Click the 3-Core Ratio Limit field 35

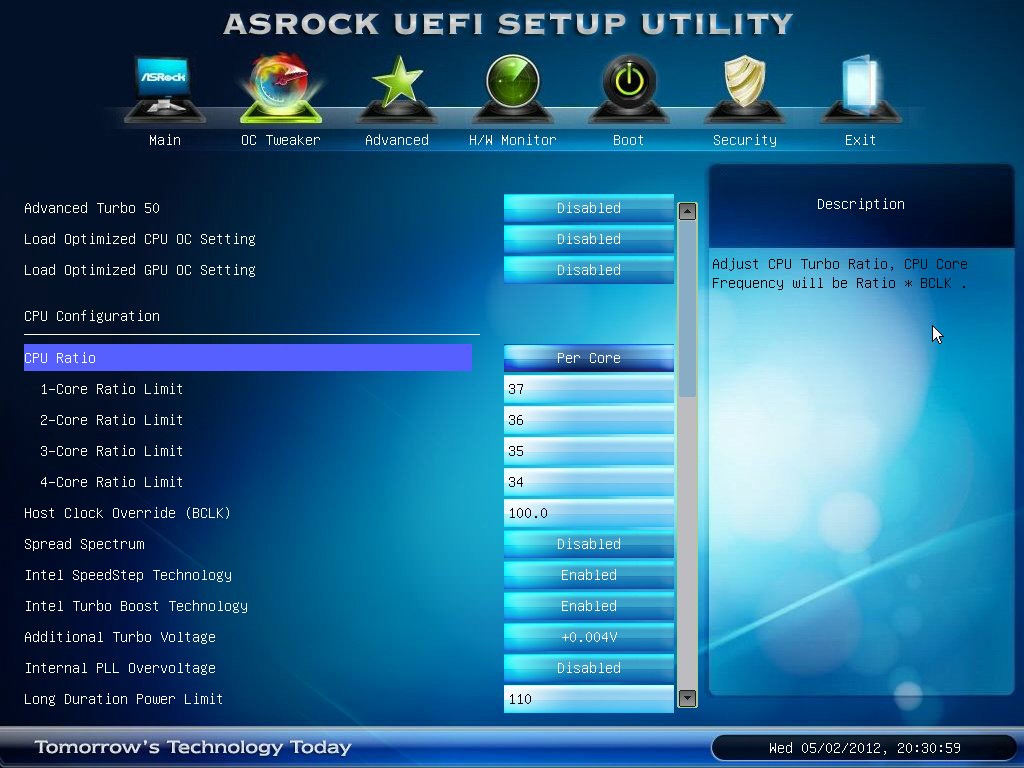[588, 451]
